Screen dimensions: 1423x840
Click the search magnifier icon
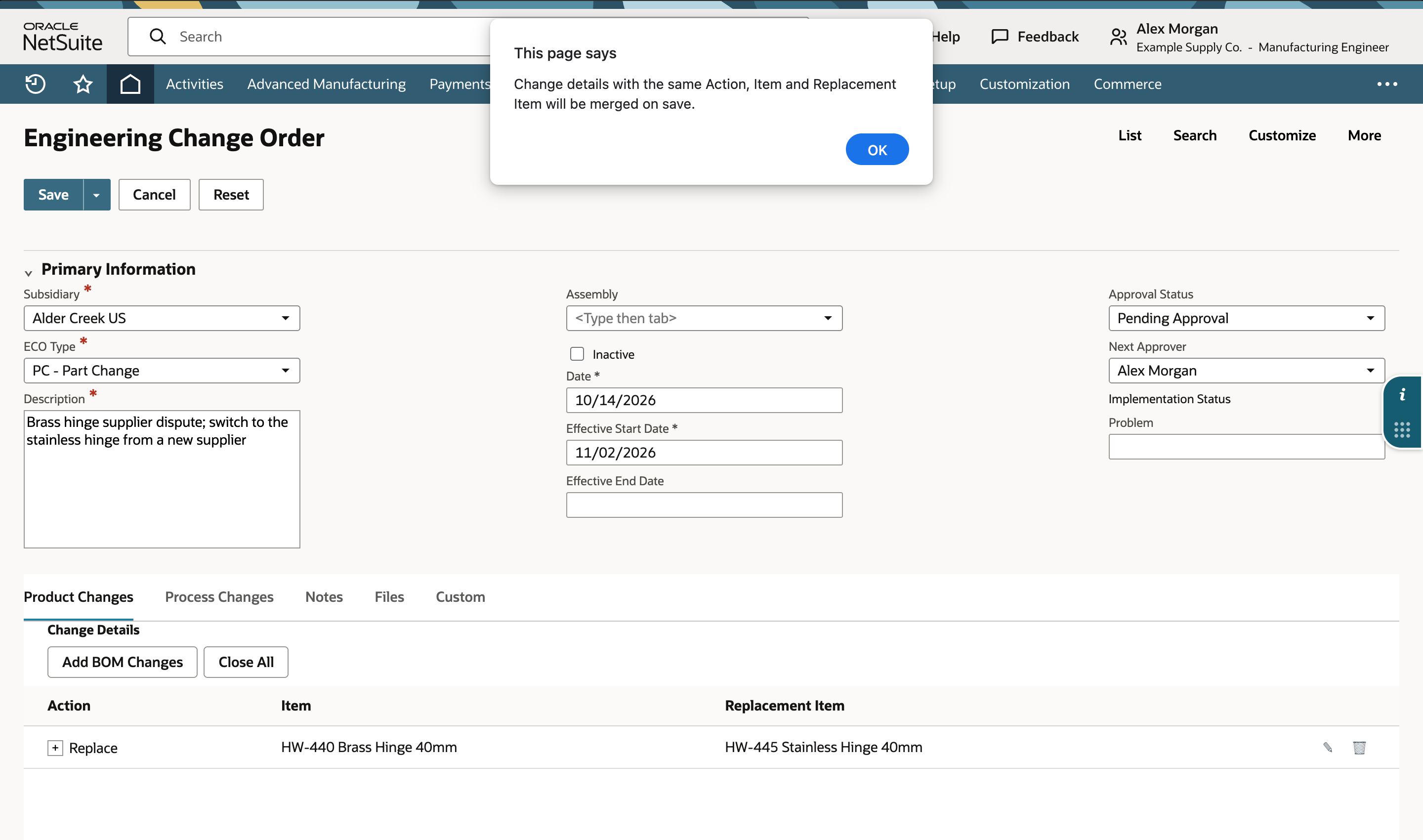157,36
